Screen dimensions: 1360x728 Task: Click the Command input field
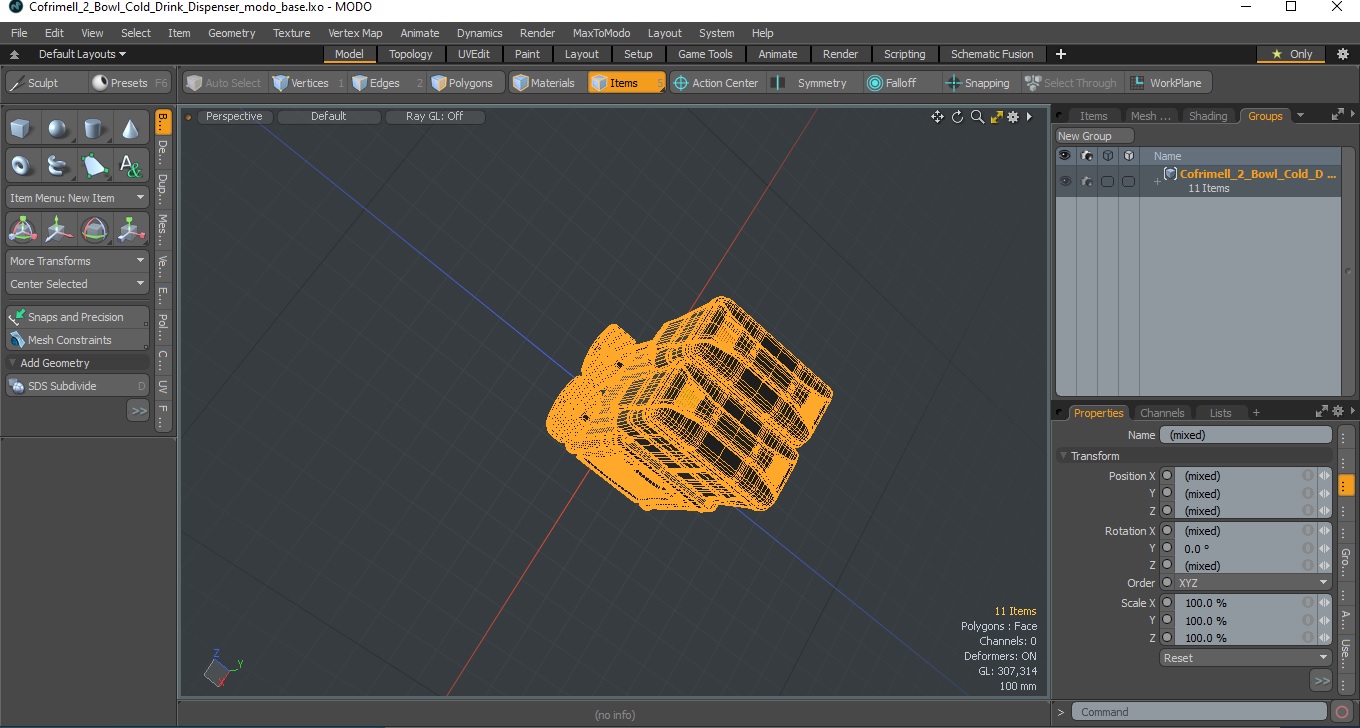(1200, 712)
